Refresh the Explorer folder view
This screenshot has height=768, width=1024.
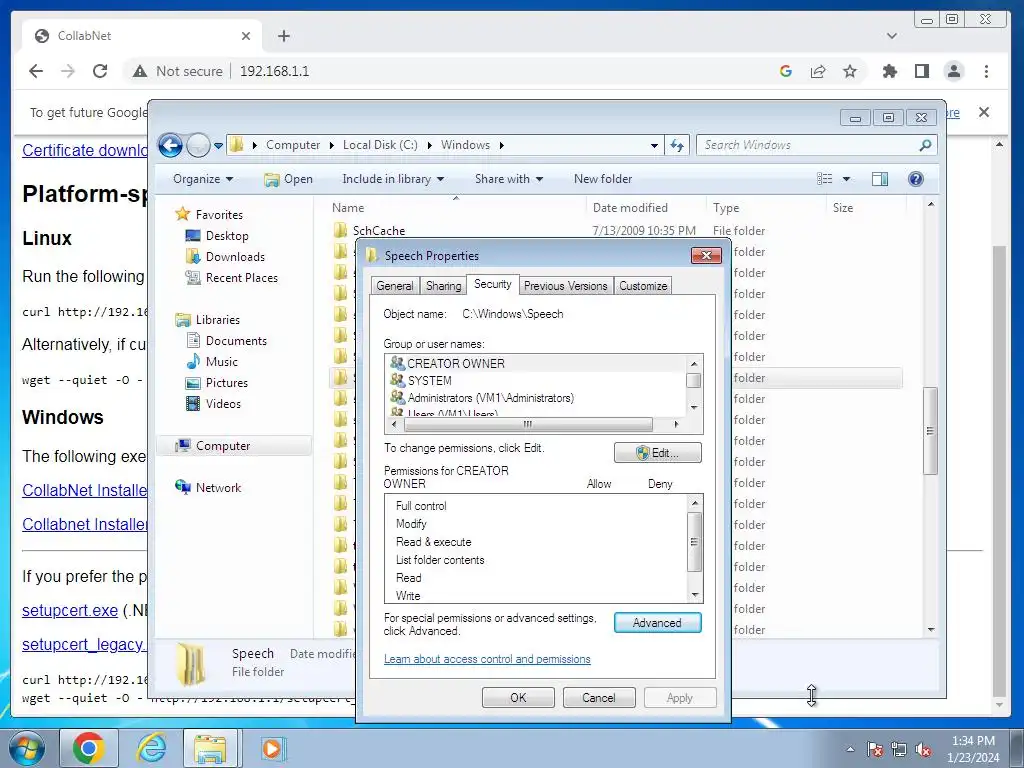click(x=677, y=145)
